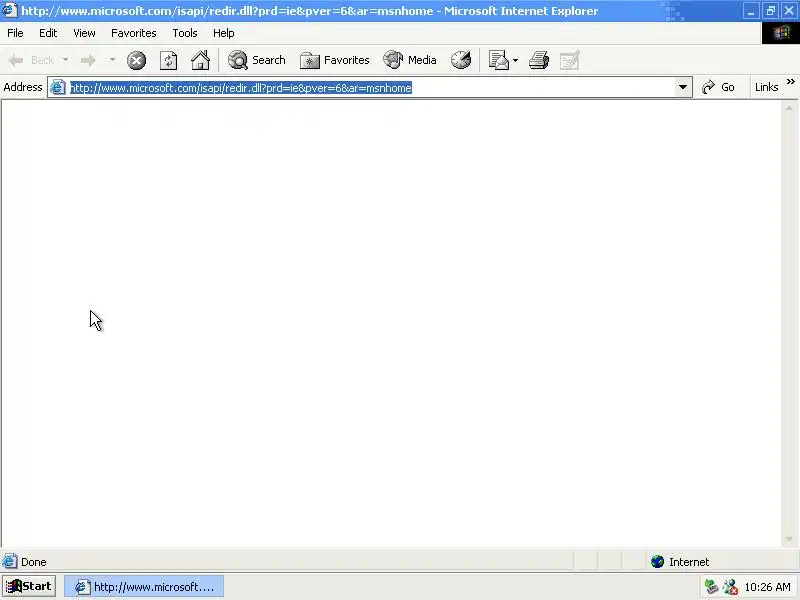Click the IE icon in title bar

coord(10,10)
